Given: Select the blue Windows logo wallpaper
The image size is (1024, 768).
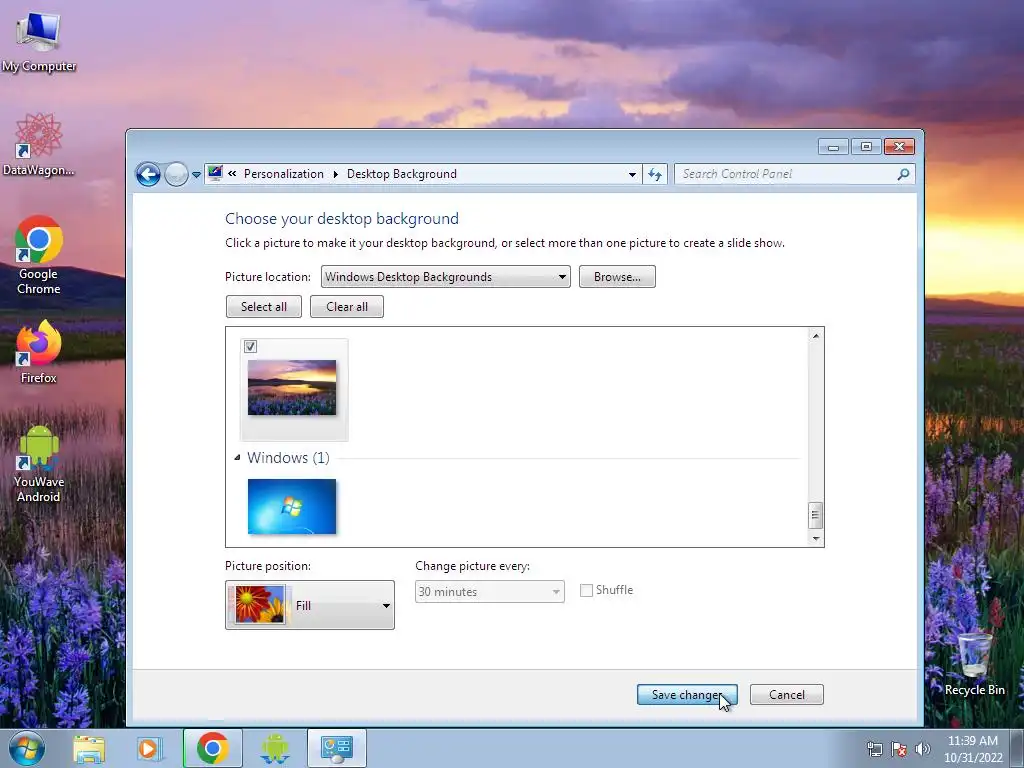Looking at the screenshot, I should pos(292,507).
